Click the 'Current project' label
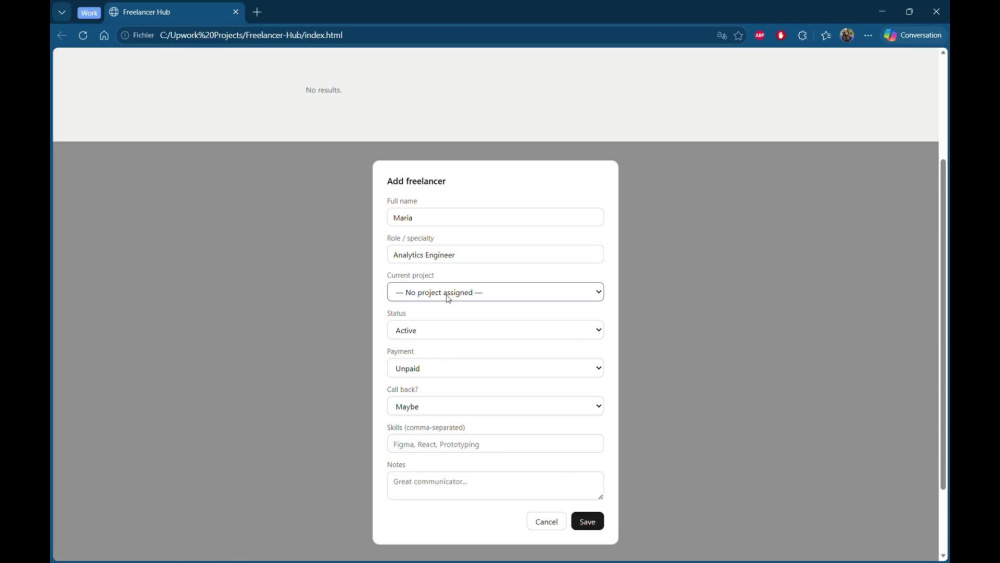The image size is (1000, 563). tap(410, 275)
